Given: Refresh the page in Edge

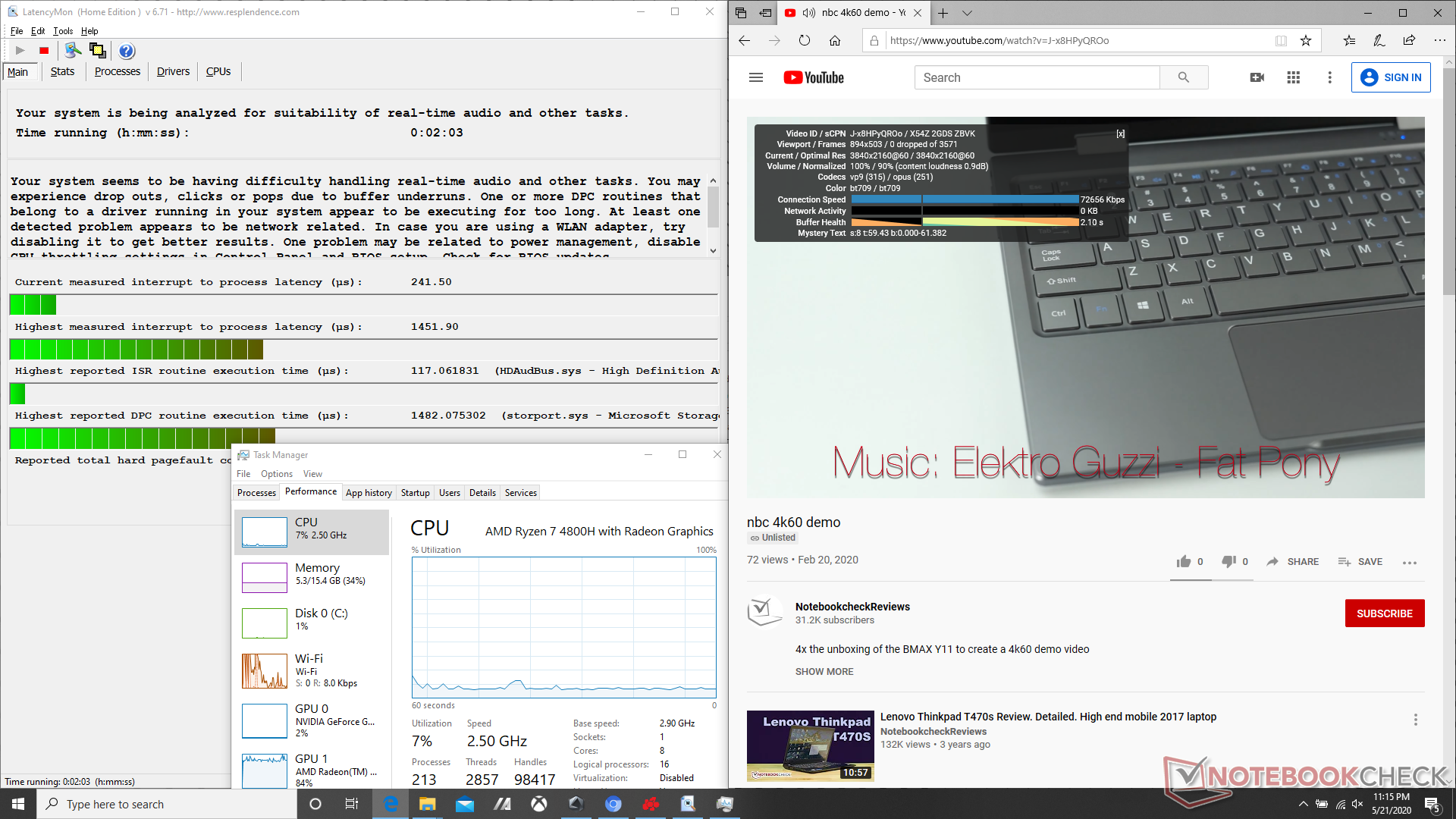Looking at the screenshot, I should point(805,41).
